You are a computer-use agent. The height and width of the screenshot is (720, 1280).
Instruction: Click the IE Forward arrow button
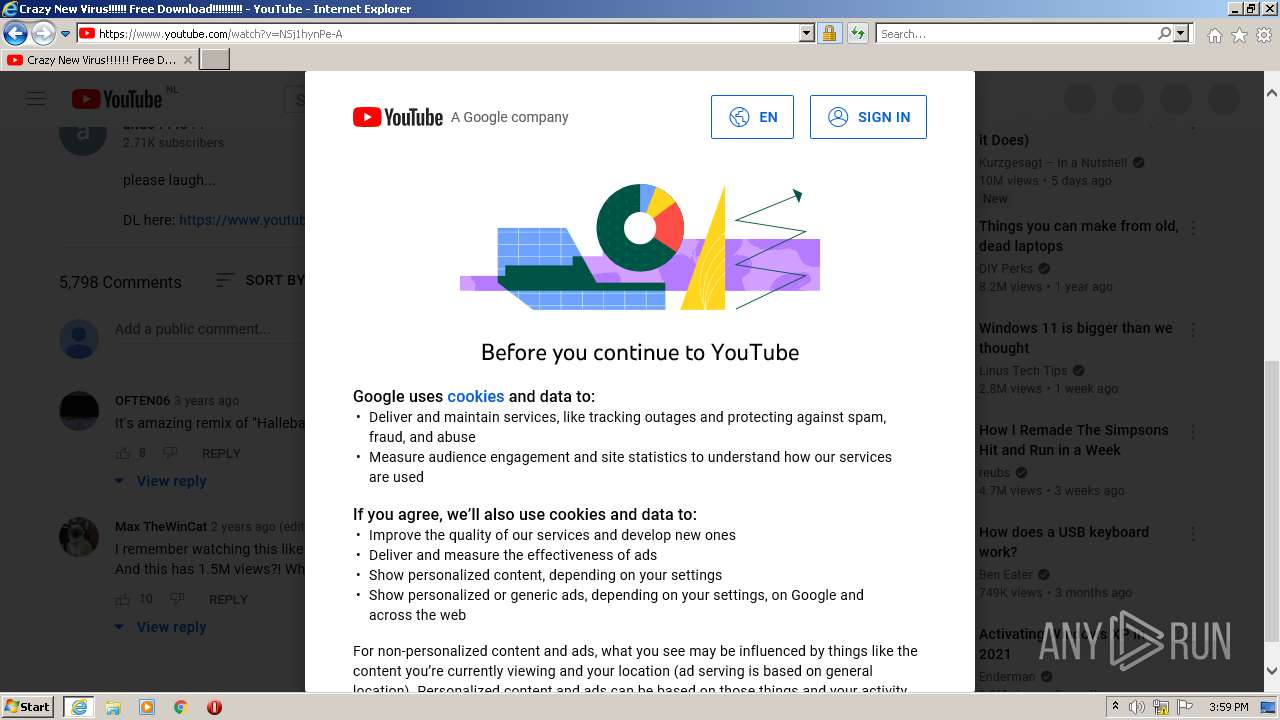pyautogui.click(x=43, y=33)
